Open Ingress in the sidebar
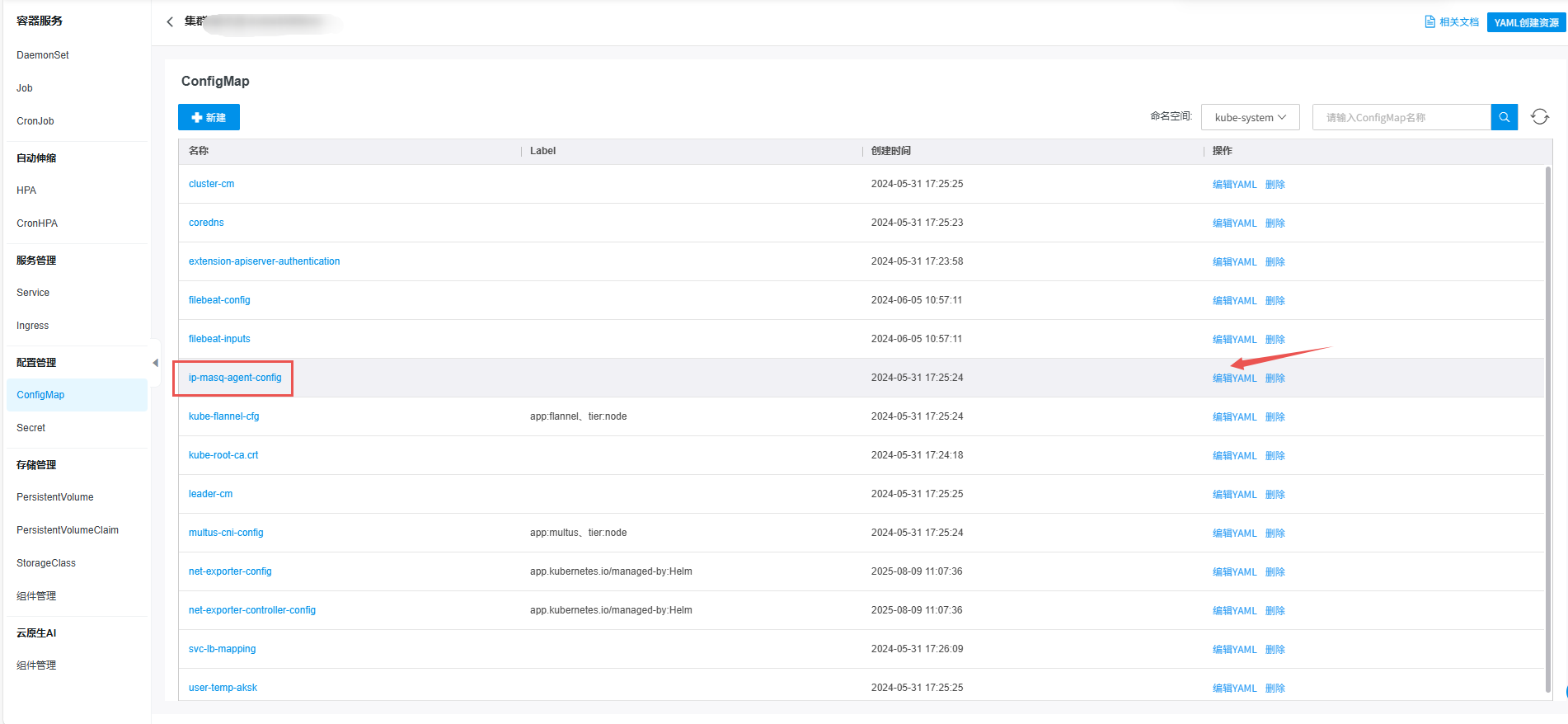Screen dimensions: 1568x724 coord(32,326)
